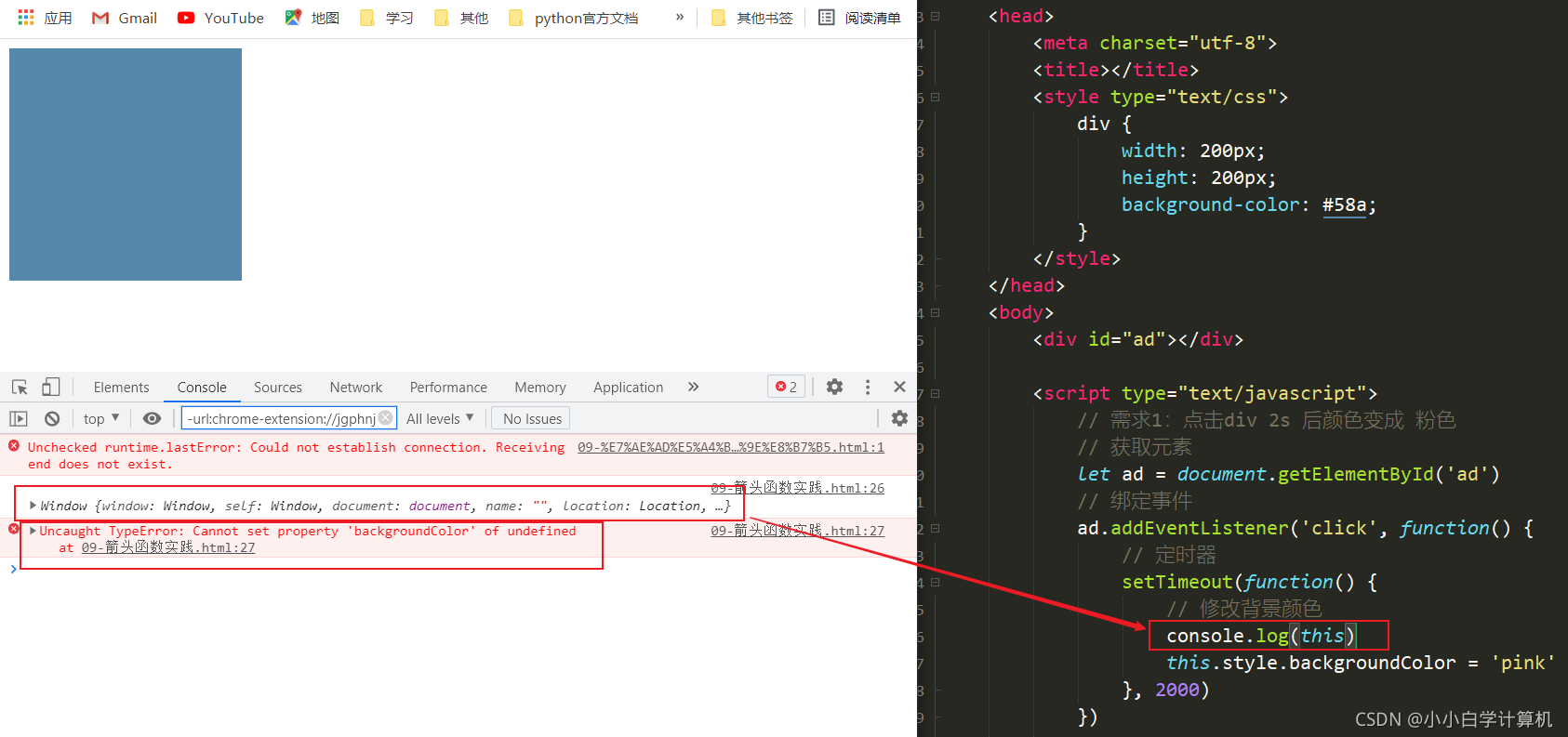Open the YouTube bookmark
Image resolution: width=1568 pixels, height=737 pixels.
220,18
